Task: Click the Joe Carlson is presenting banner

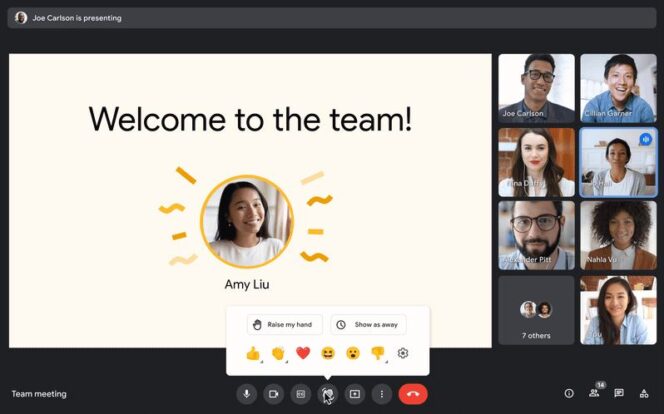Action: (332, 18)
